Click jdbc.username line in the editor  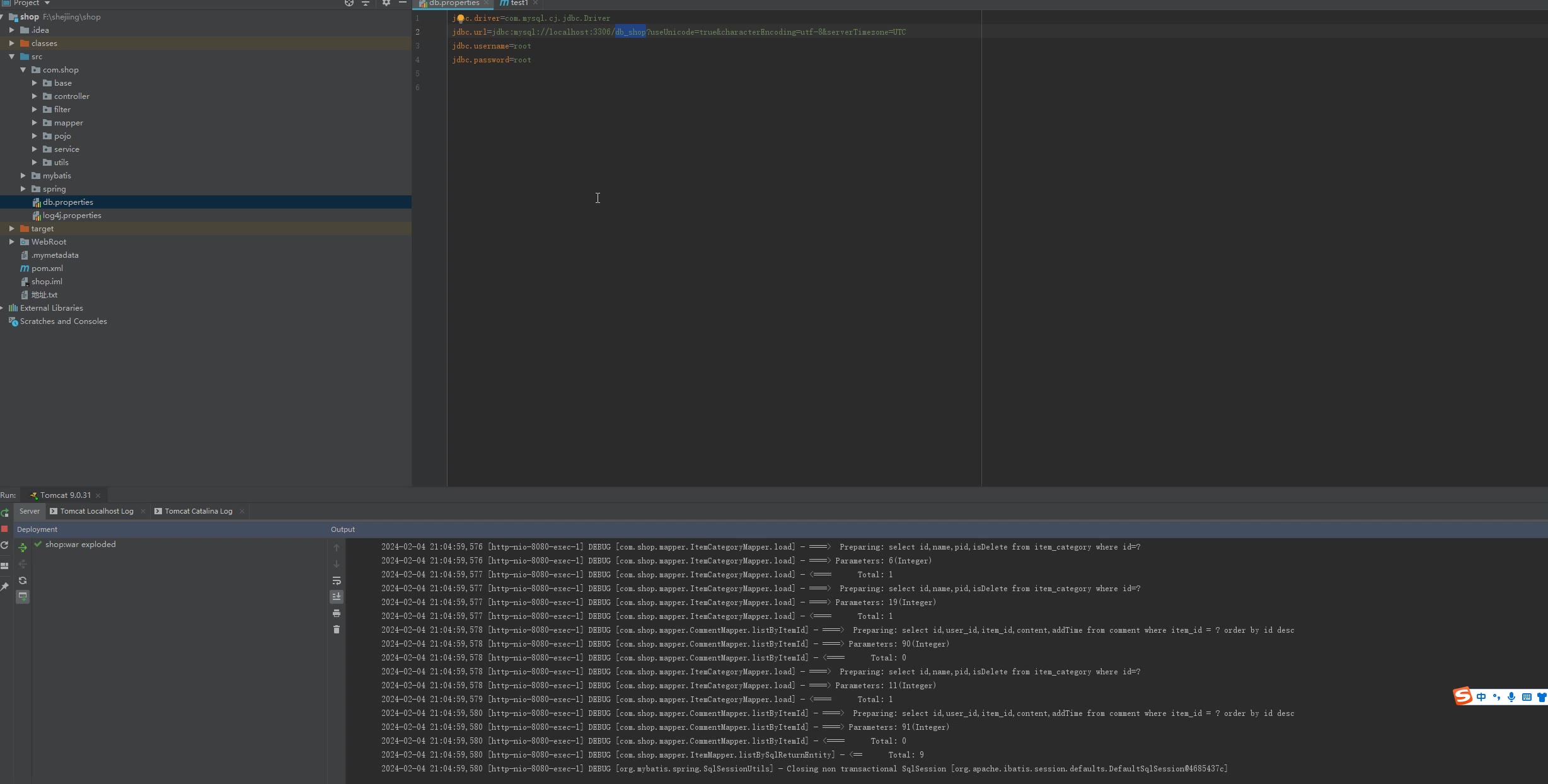click(x=492, y=46)
